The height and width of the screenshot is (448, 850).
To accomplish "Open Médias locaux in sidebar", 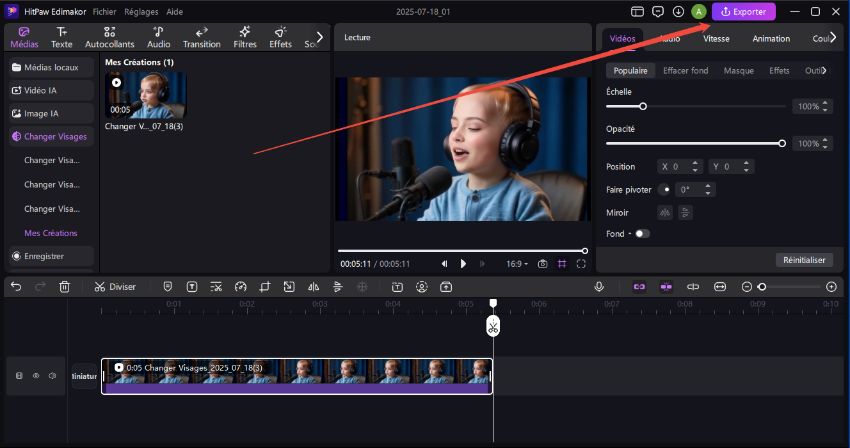I will click(51, 67).
